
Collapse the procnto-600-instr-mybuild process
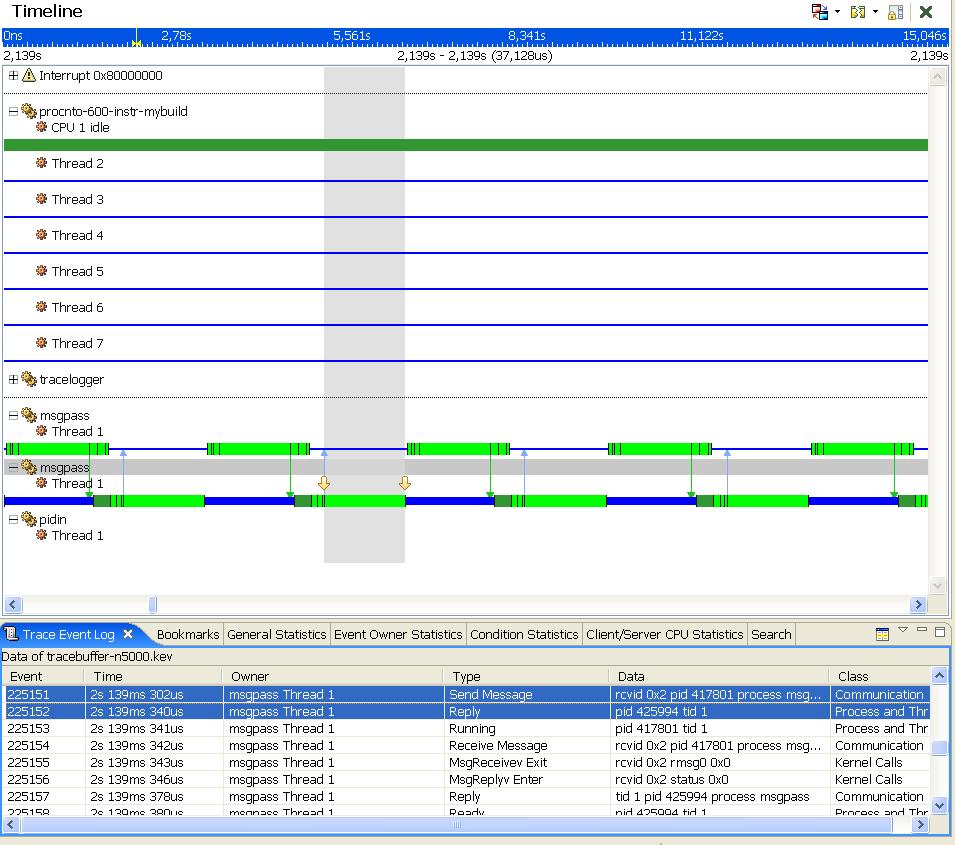[13, 111]
